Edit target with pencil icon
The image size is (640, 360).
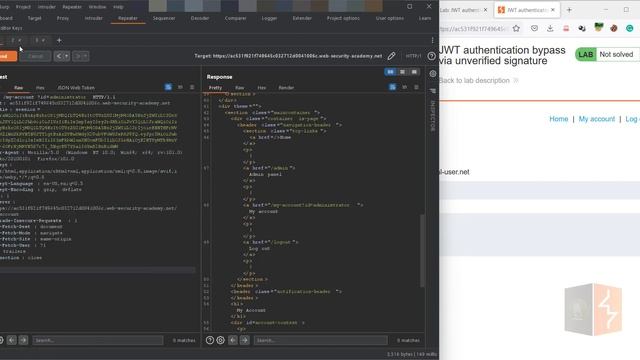(391, 56)
